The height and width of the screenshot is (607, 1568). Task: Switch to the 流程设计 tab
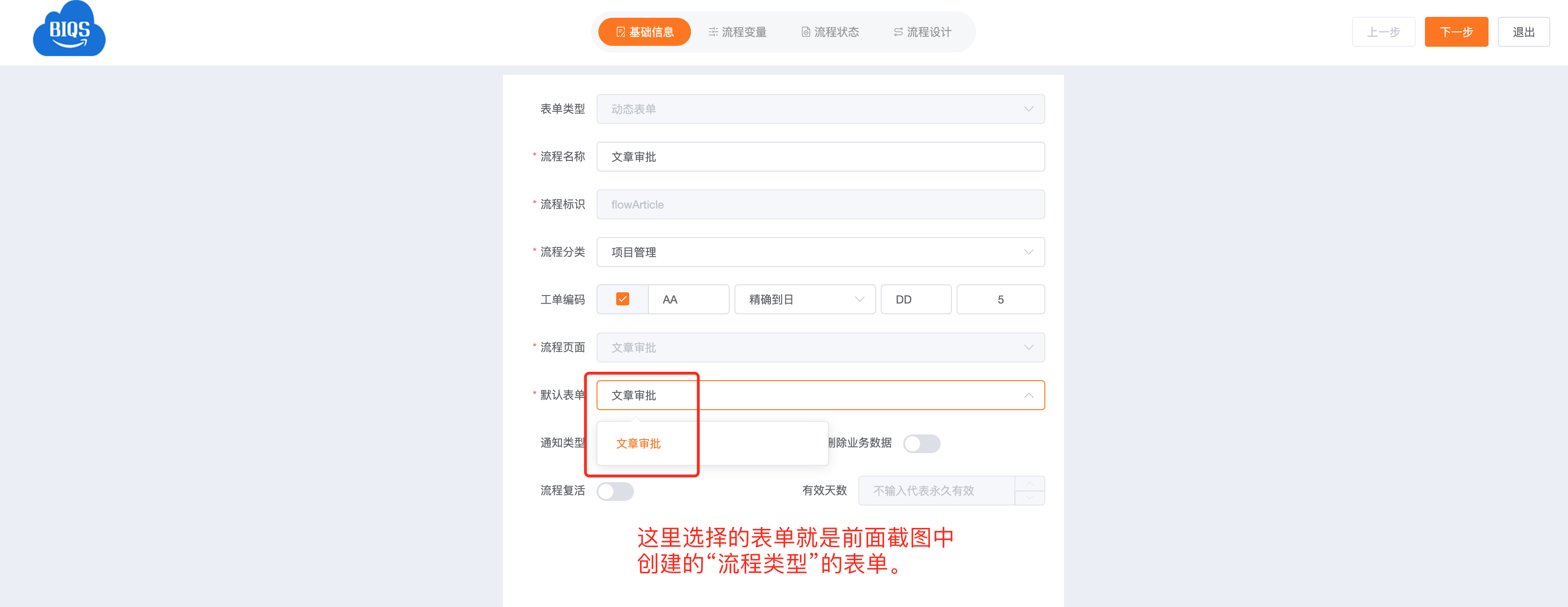point(922,32)
